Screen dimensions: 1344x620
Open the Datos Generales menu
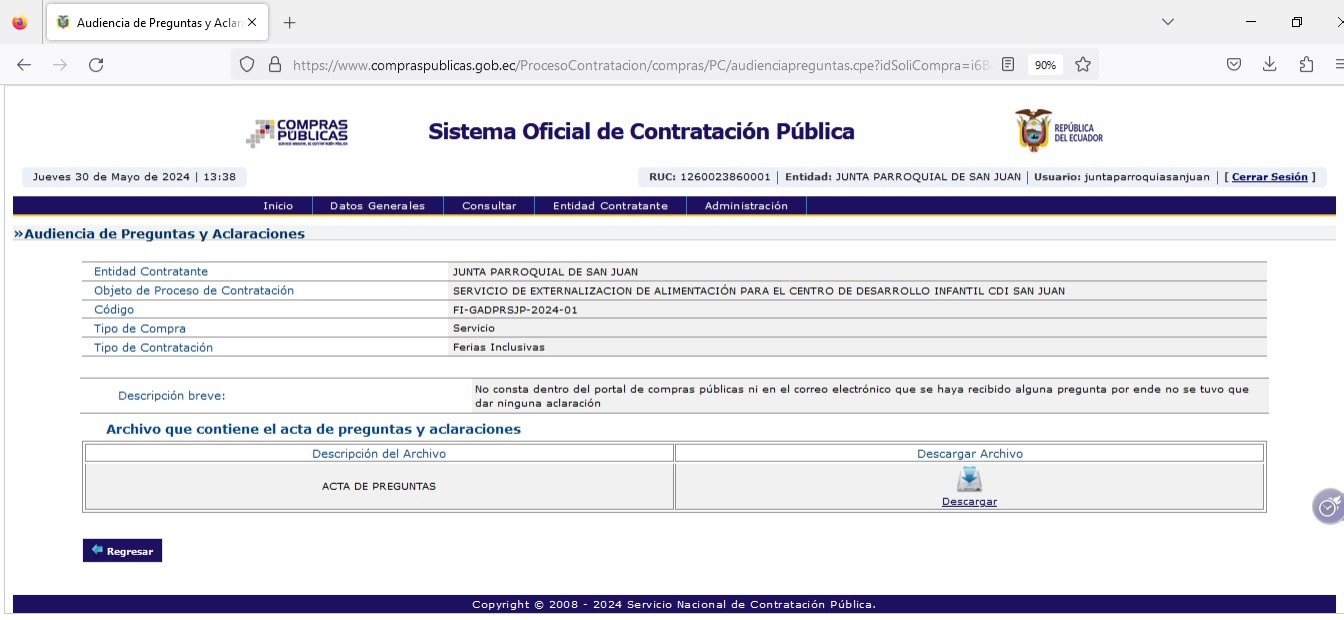click(377, 206)
